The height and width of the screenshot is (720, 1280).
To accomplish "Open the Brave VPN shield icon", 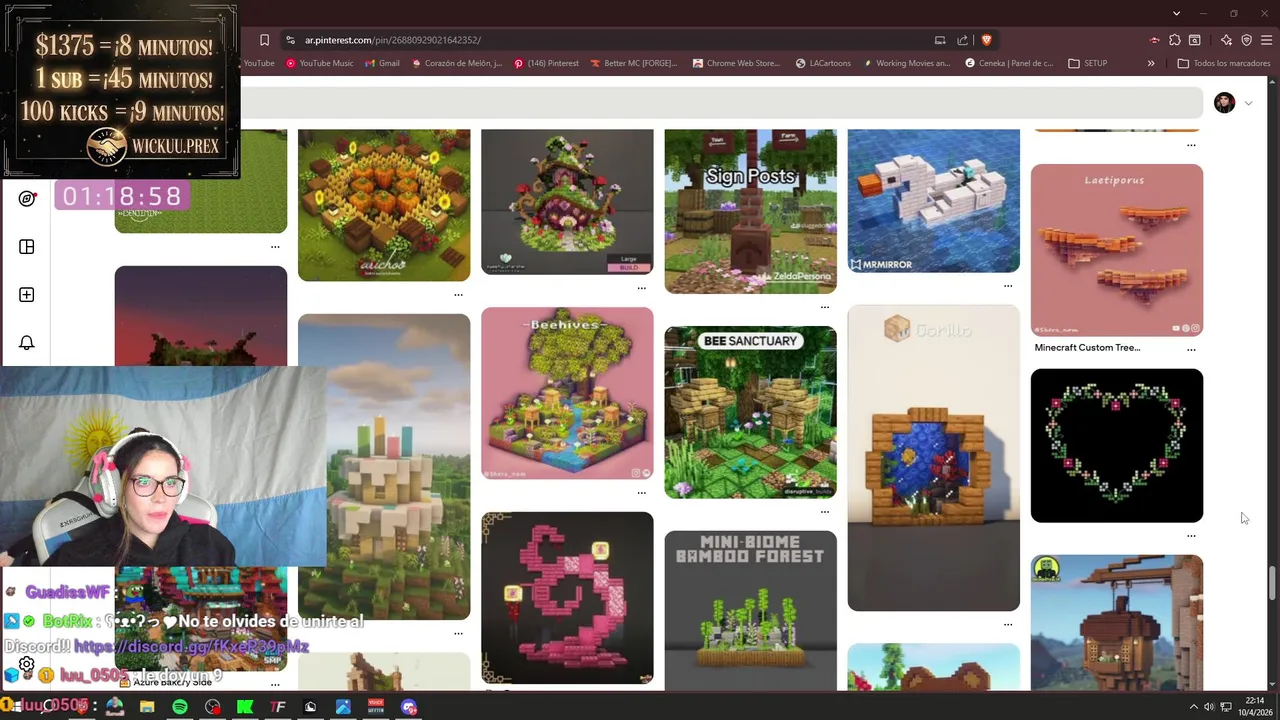I will pos(1247,40).
